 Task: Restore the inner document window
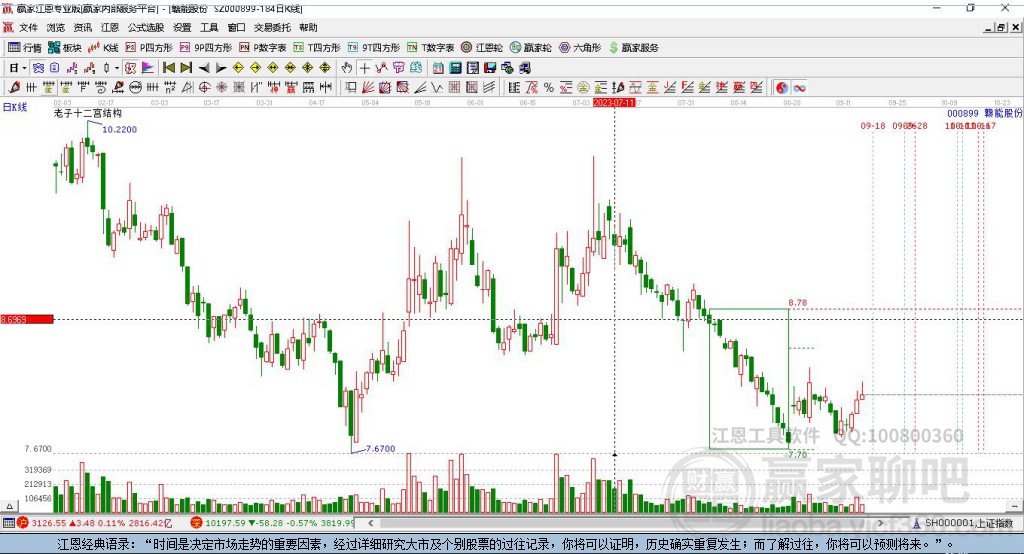click(1001, 27)
